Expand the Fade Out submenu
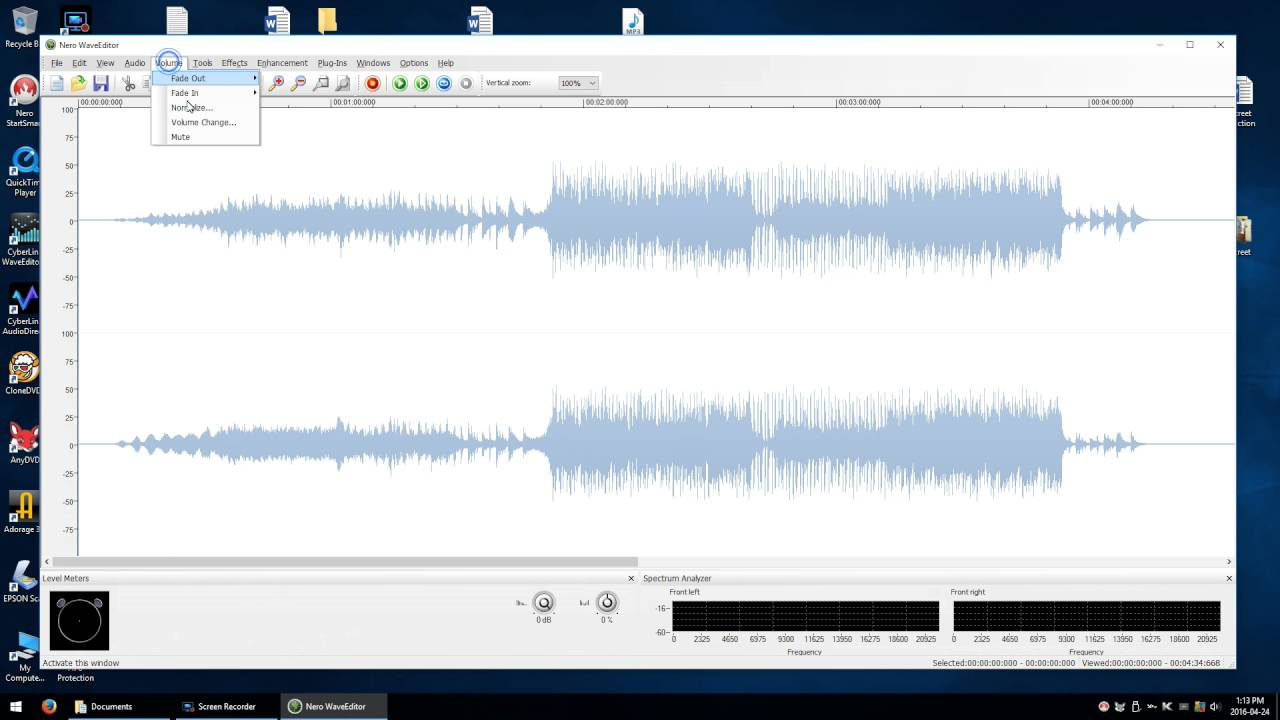This screenshot has height=720, width=1280. pos(206,78)
